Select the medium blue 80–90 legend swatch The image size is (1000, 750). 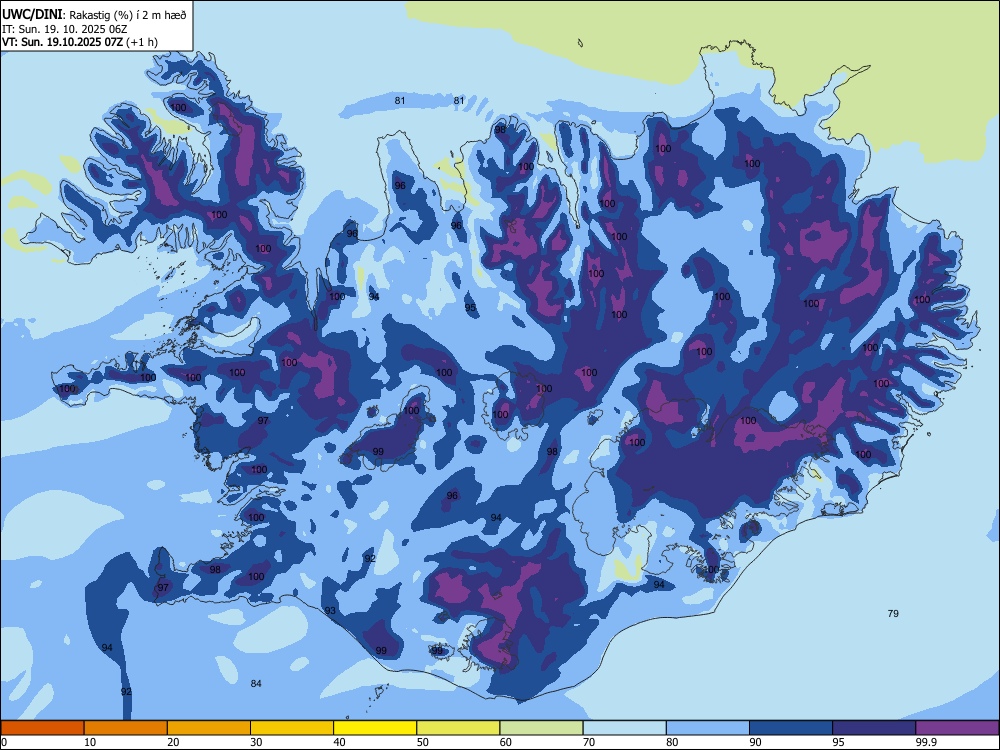(708, 728)
